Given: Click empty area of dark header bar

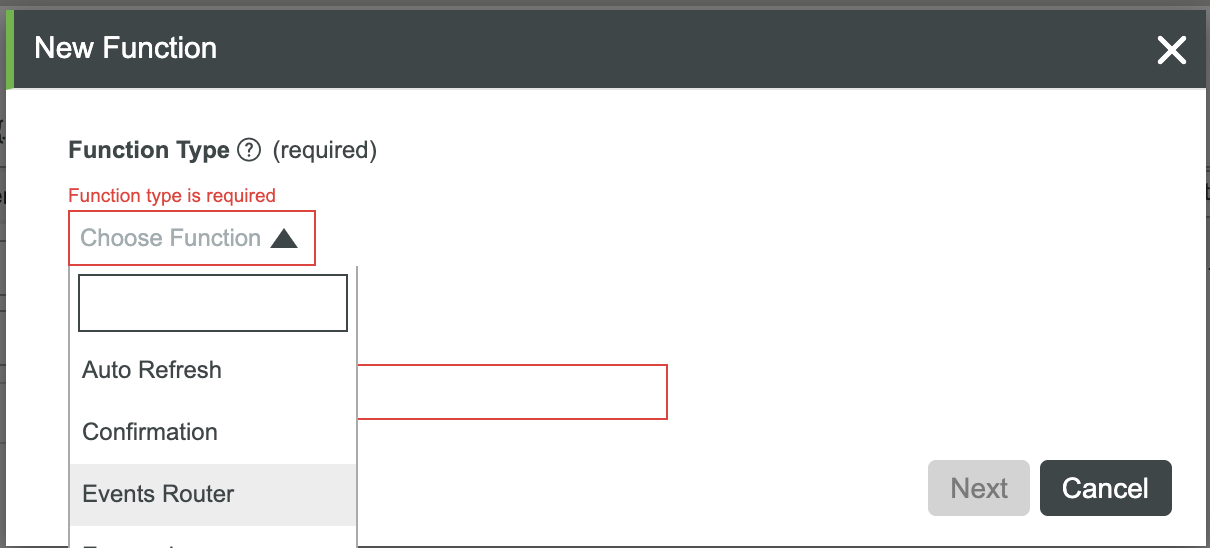Looking at the screenshot, I should click(650, 48).
